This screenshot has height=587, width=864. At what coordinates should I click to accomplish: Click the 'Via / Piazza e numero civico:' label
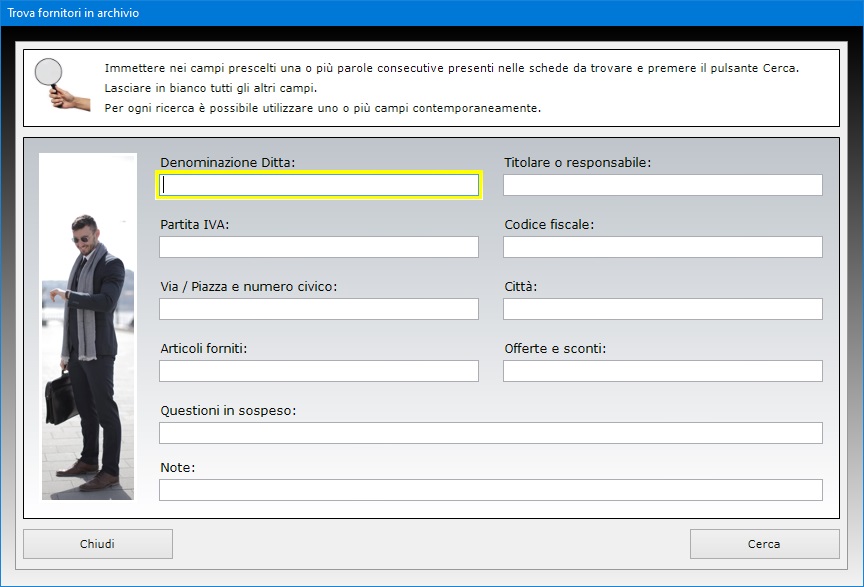[x=249, y=287]
